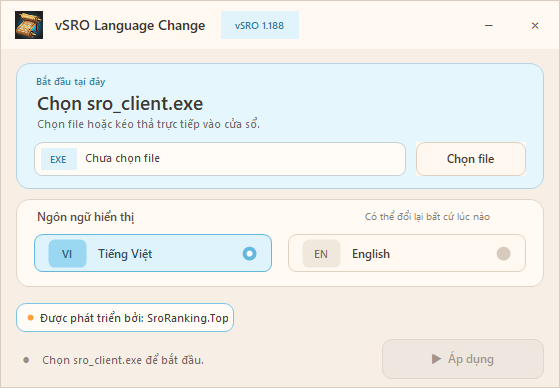The width and height of the screenshot is (560, 388).
Task: Click the 'Chọn file hoặc kéo thả' instruction text
Action: coord(149,124)
